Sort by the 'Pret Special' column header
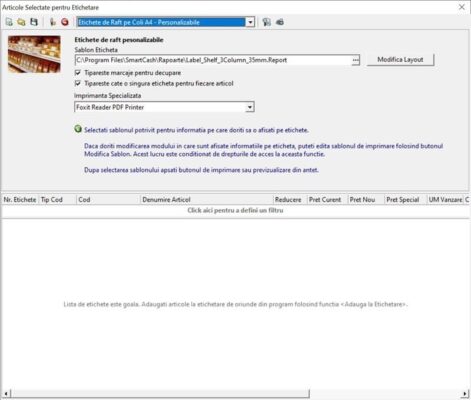This screenshot has width=471, height=400. [x=405, y=200]
